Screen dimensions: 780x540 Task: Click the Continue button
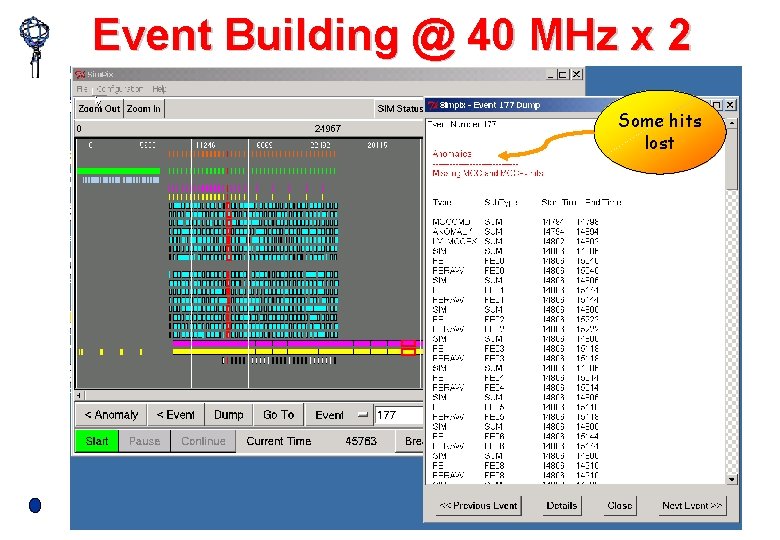tap(203, 441)
